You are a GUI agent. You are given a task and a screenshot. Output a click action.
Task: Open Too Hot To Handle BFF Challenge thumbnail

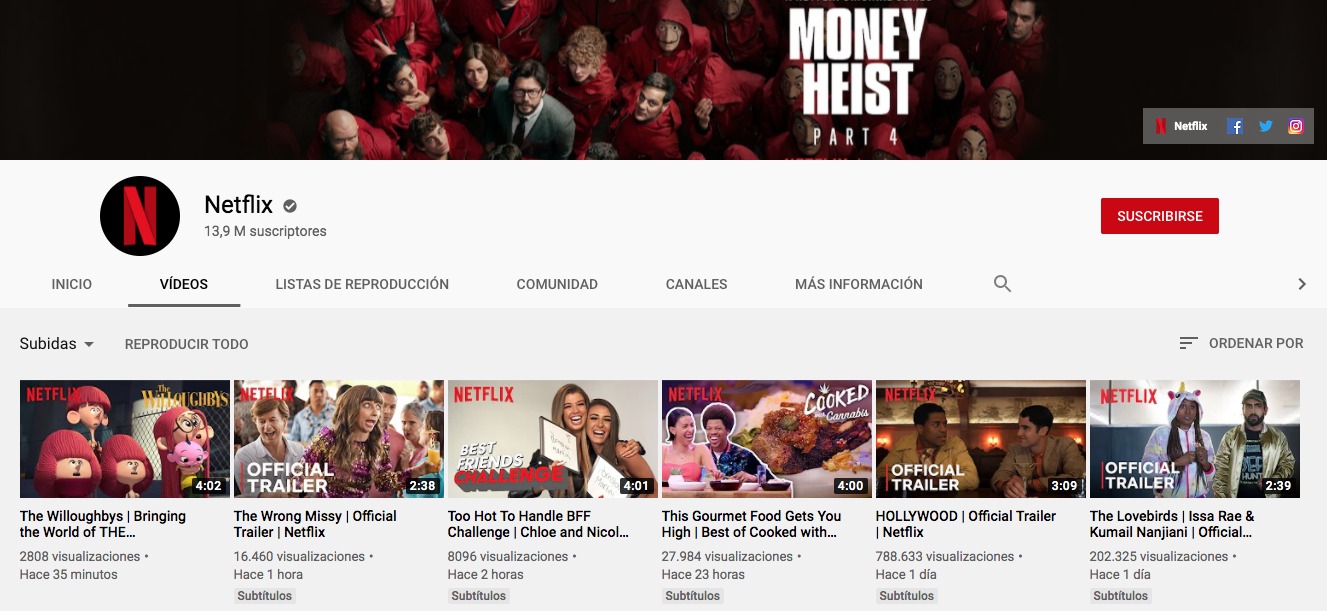[553, 439]
